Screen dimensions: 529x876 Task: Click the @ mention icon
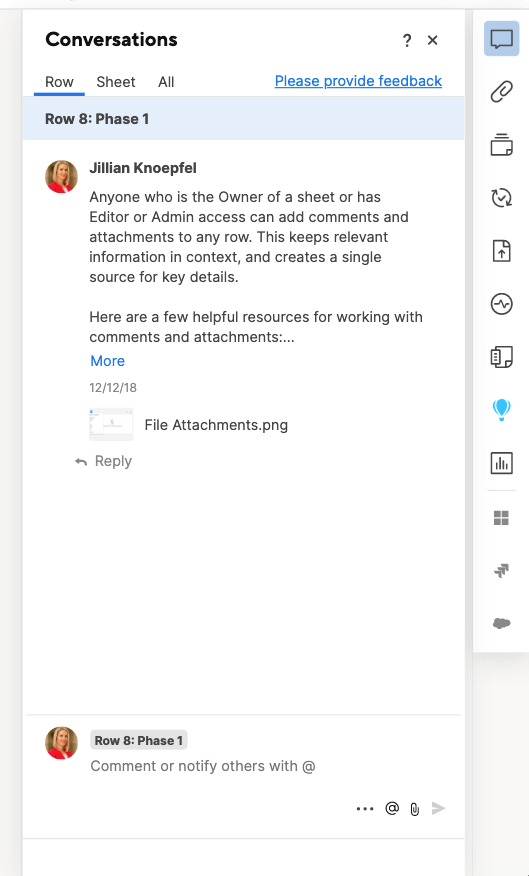pyautogui.click(x=392, y=808)
